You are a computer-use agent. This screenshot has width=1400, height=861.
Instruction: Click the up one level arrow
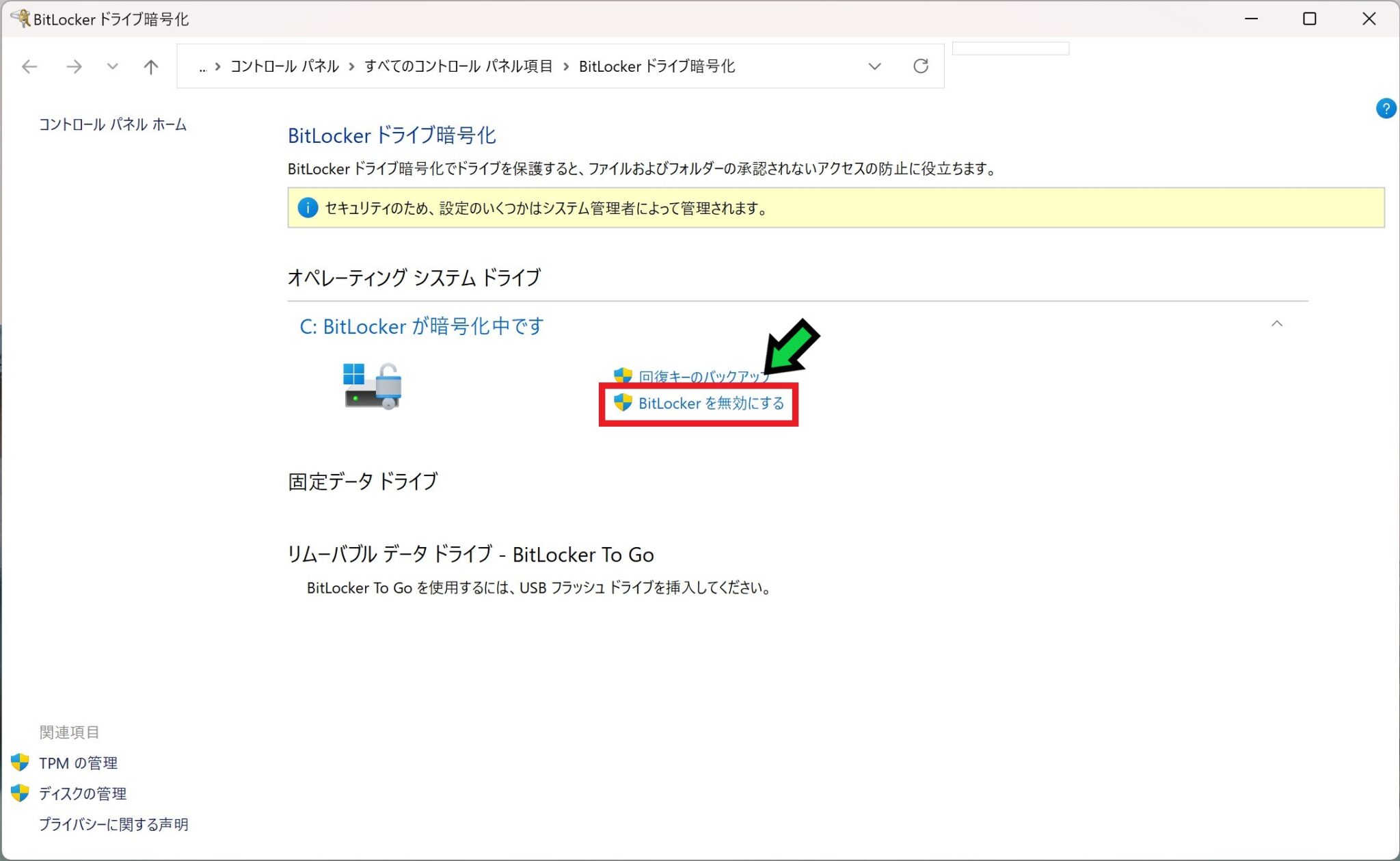[150, 66]
